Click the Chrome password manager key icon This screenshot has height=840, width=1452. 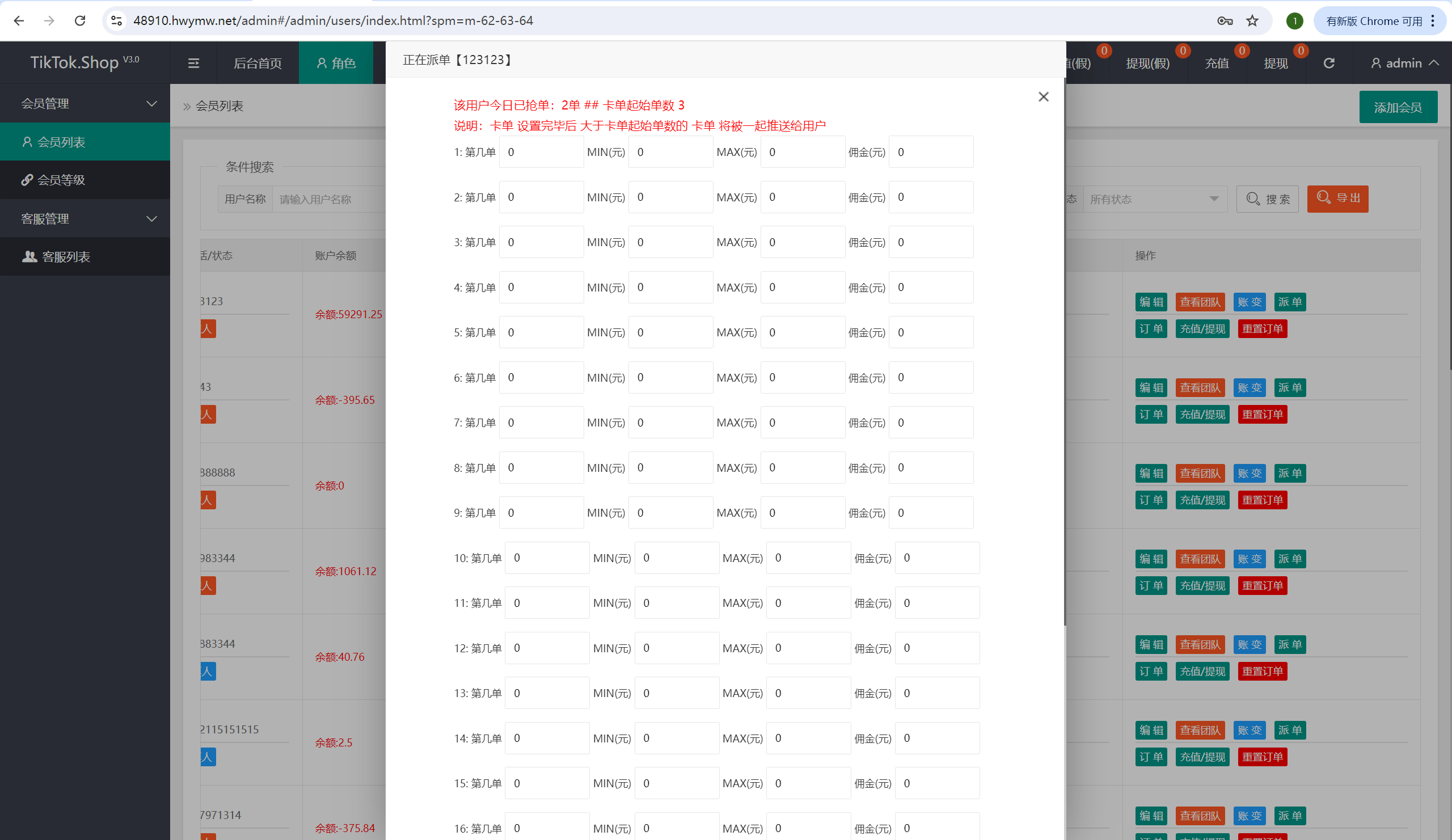coord(1225,20)
